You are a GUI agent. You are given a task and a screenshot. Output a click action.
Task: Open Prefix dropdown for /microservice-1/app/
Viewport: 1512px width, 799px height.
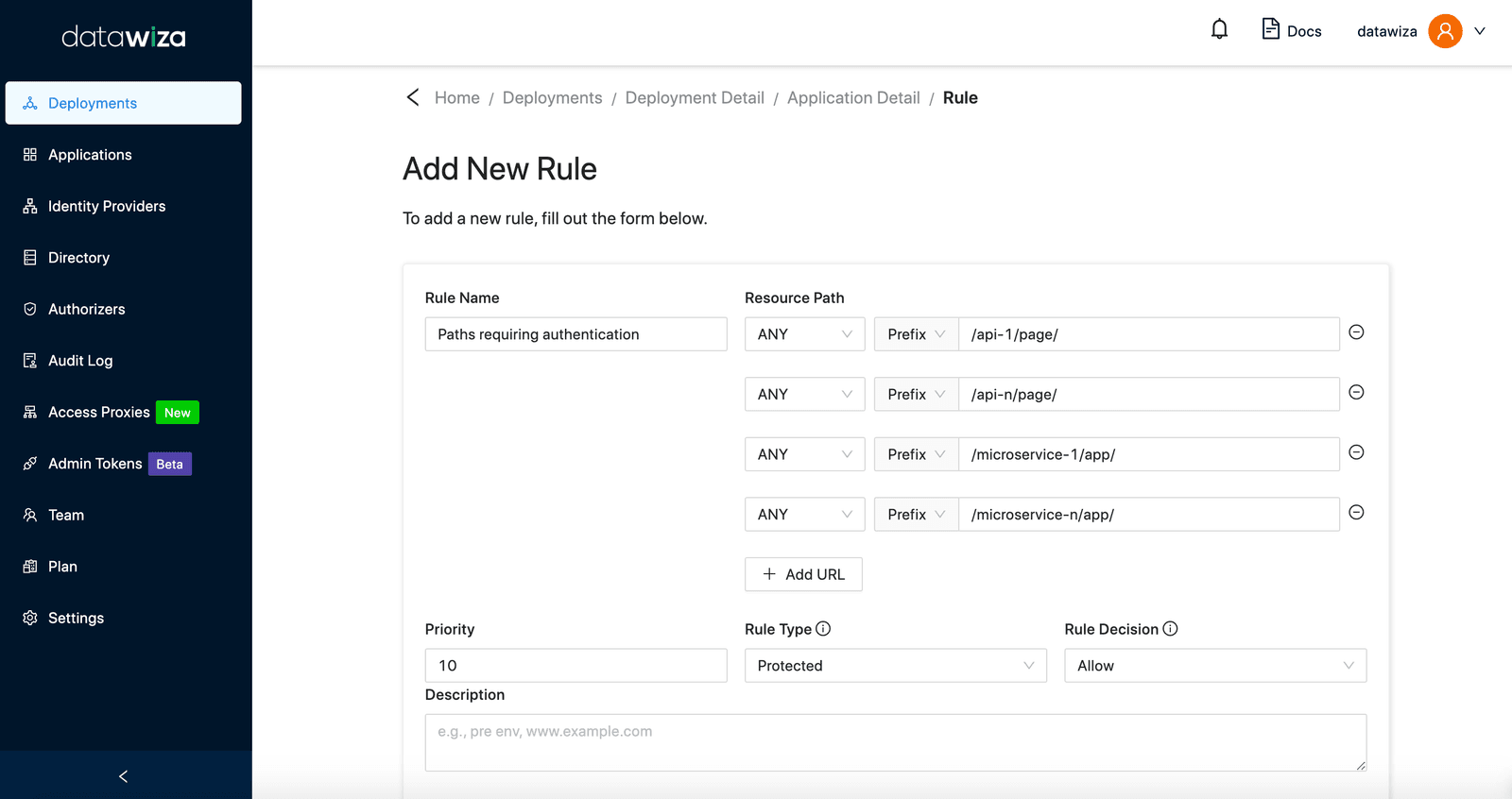pyautogui.click(x=916, y=454)
